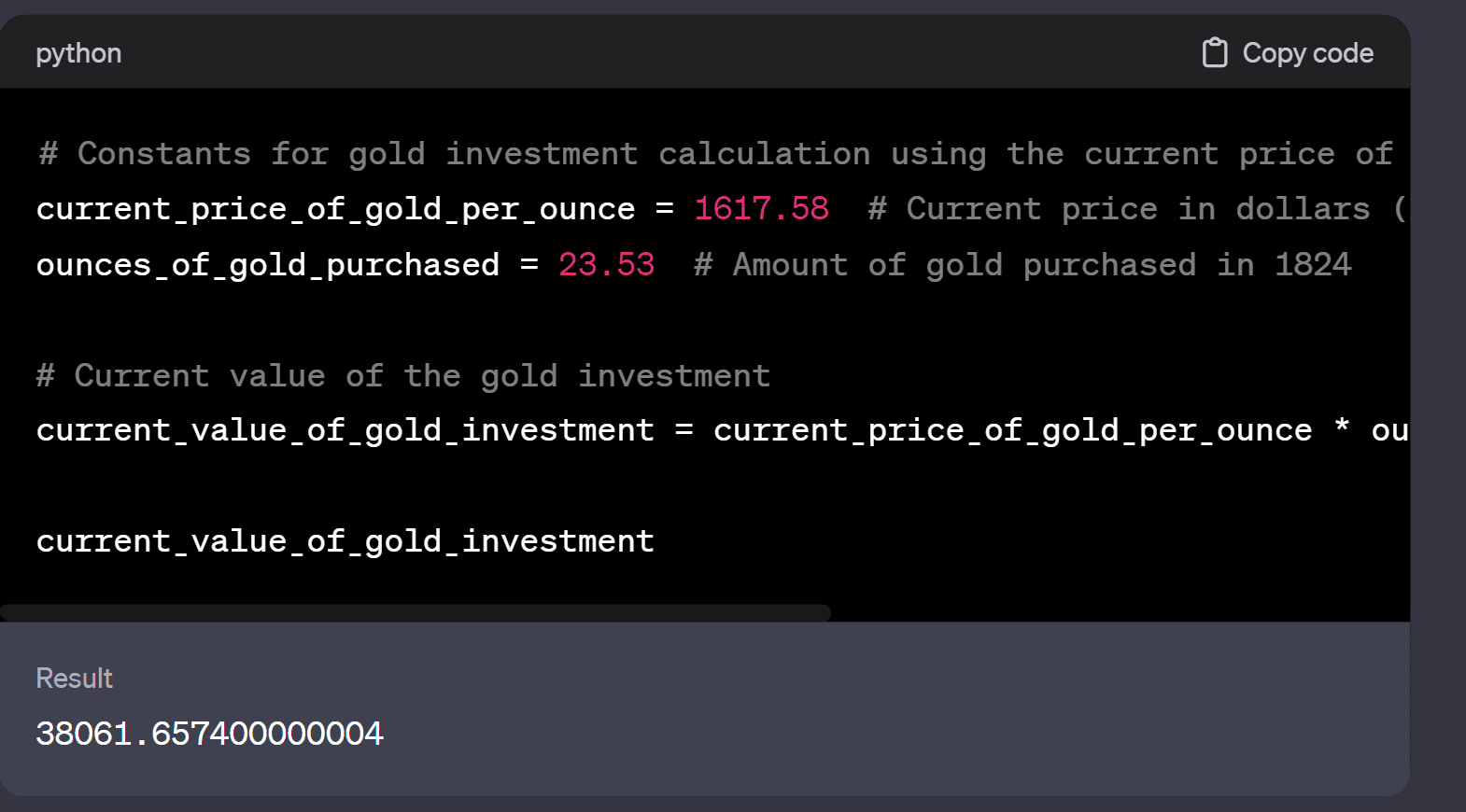Click the empty scrollbar track right of thumb

click(1121, 613)
